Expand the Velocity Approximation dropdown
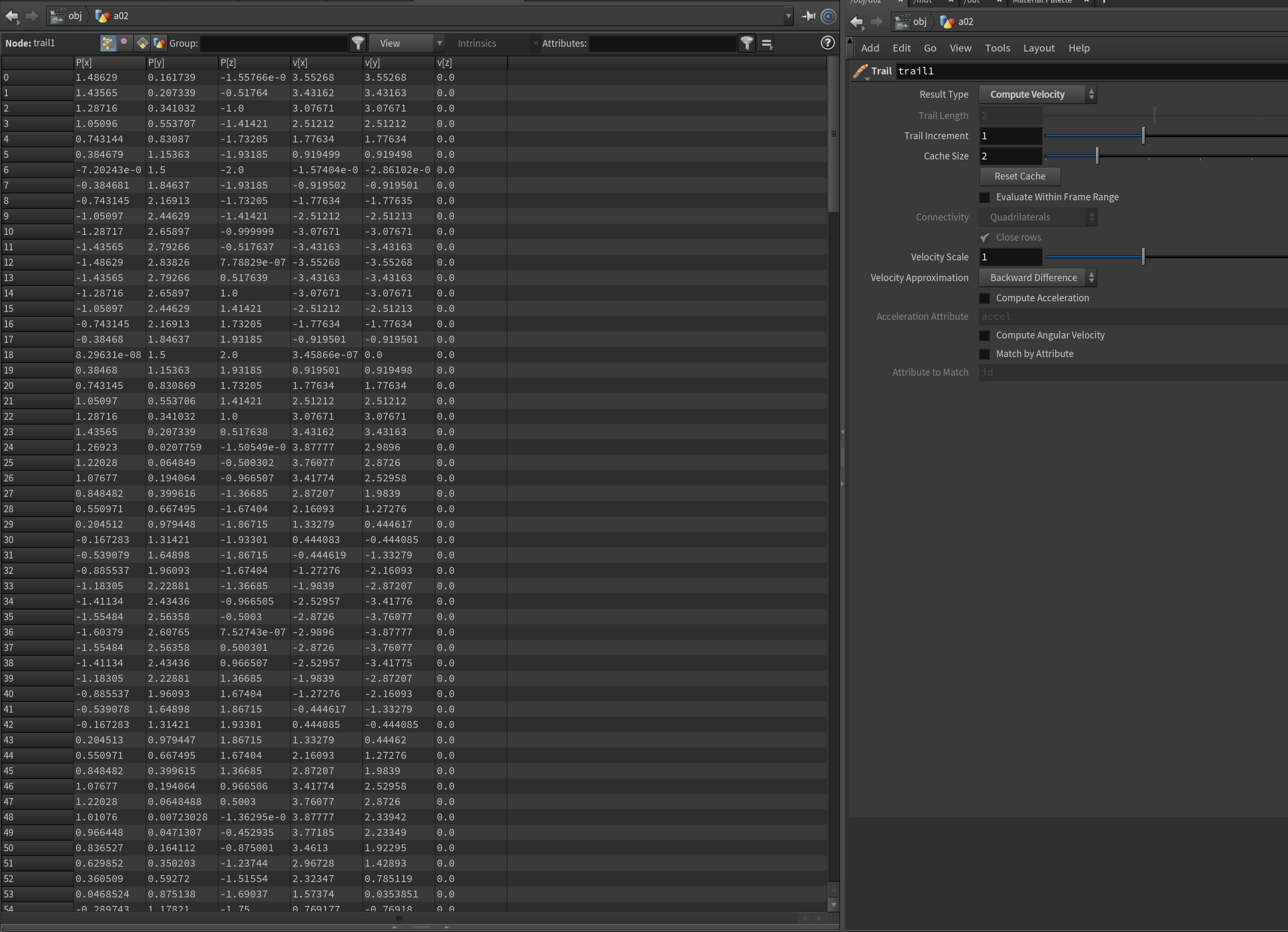 click(1038, 278)
